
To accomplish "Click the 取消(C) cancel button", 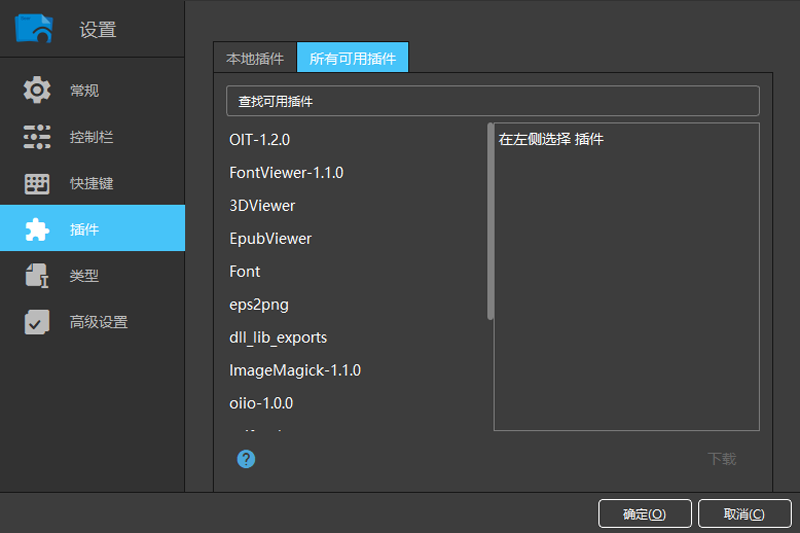I will tap(744, 514).
